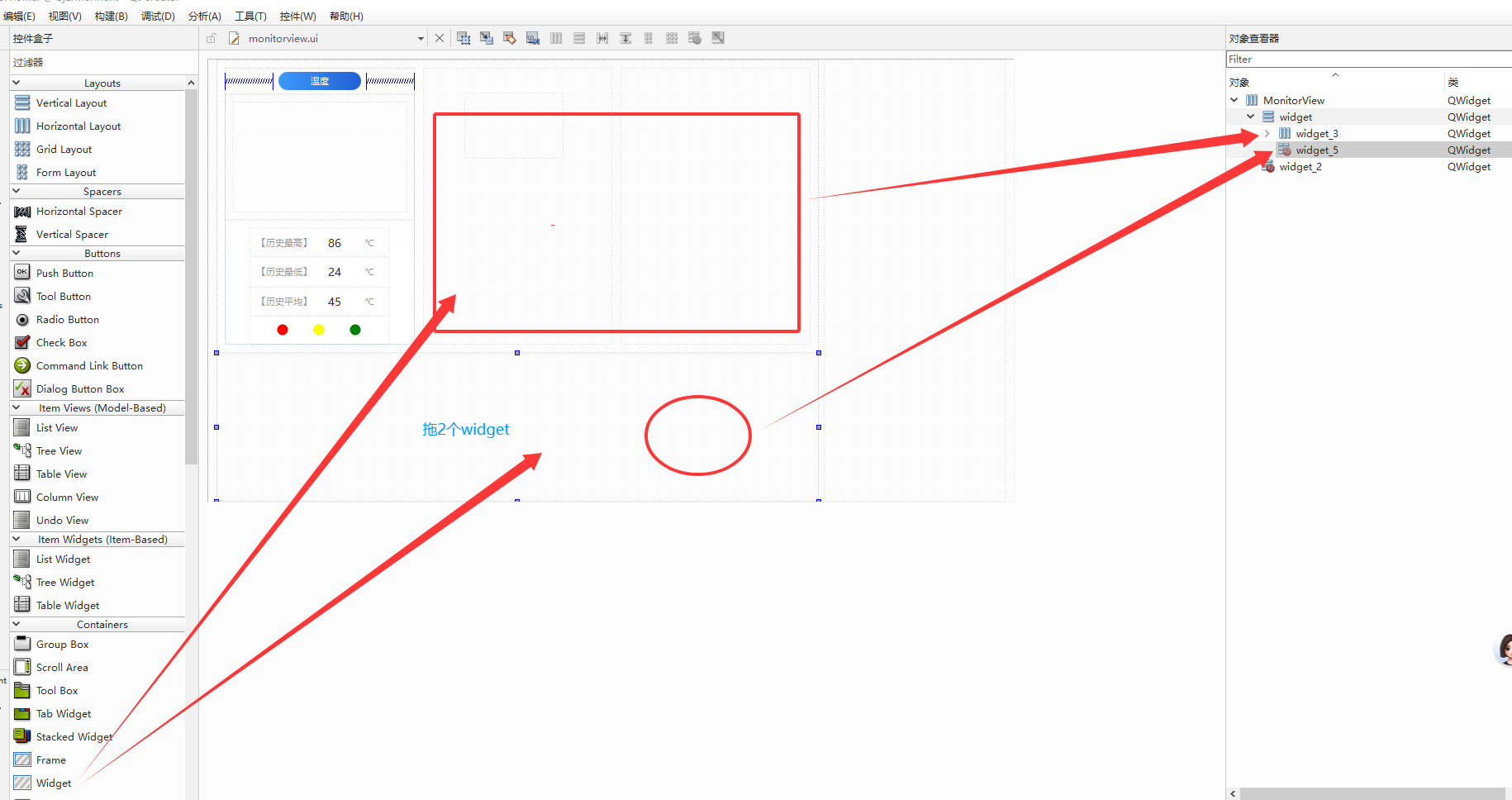The image size is (1512, 800).
Task: Apply Lay Out in a Form Layout
Action: point(649,38)
